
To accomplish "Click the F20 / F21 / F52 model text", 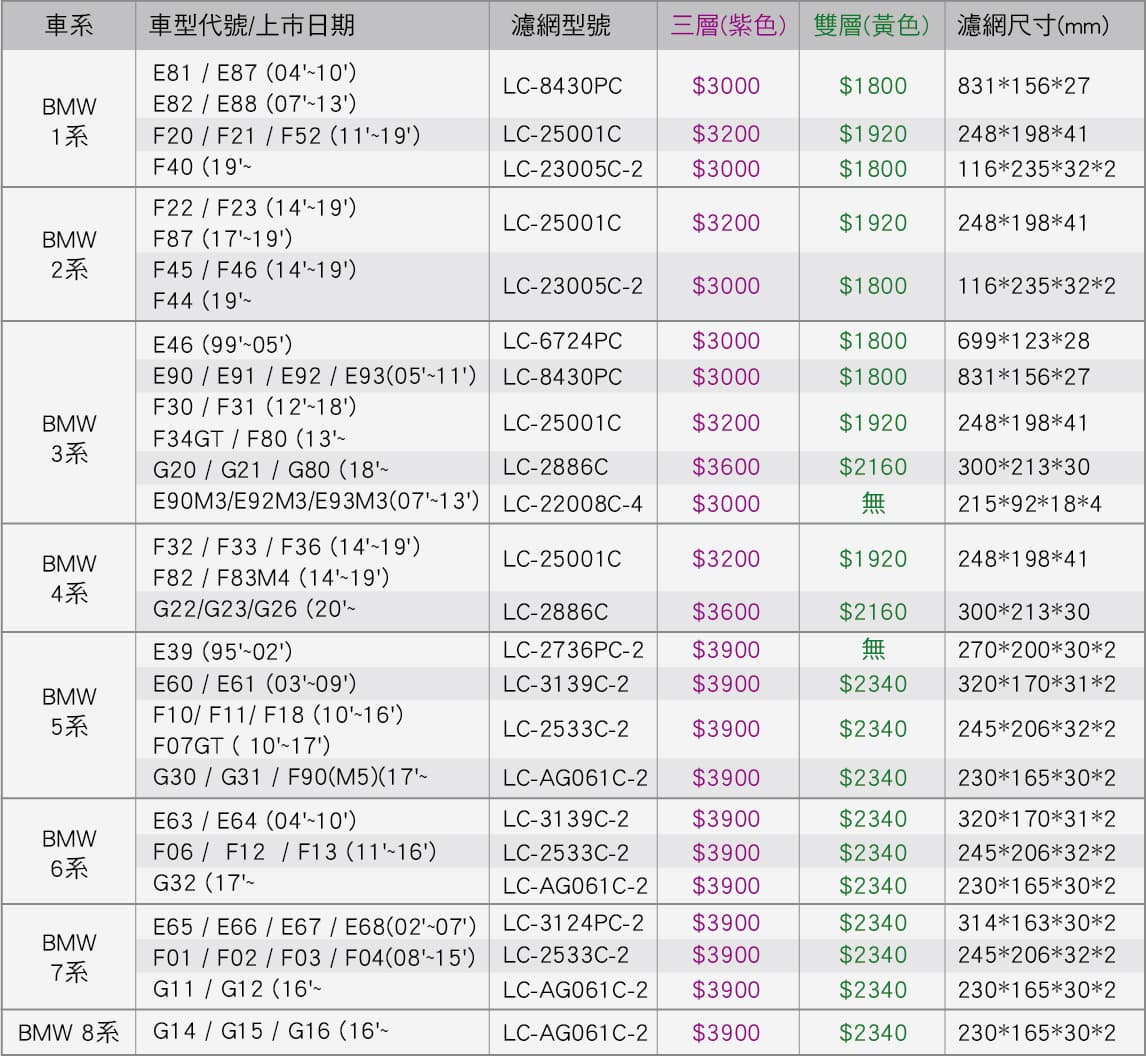I will tap(287, 135).
